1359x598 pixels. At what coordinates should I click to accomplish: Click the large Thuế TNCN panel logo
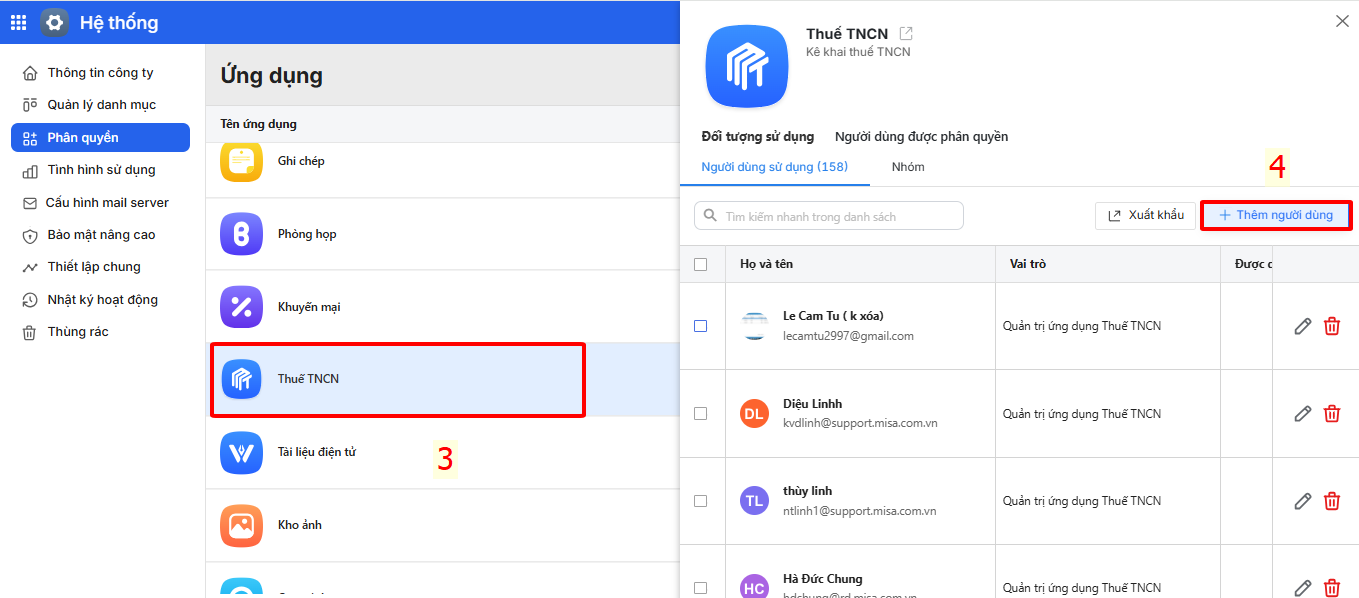(x=747, y=66)
